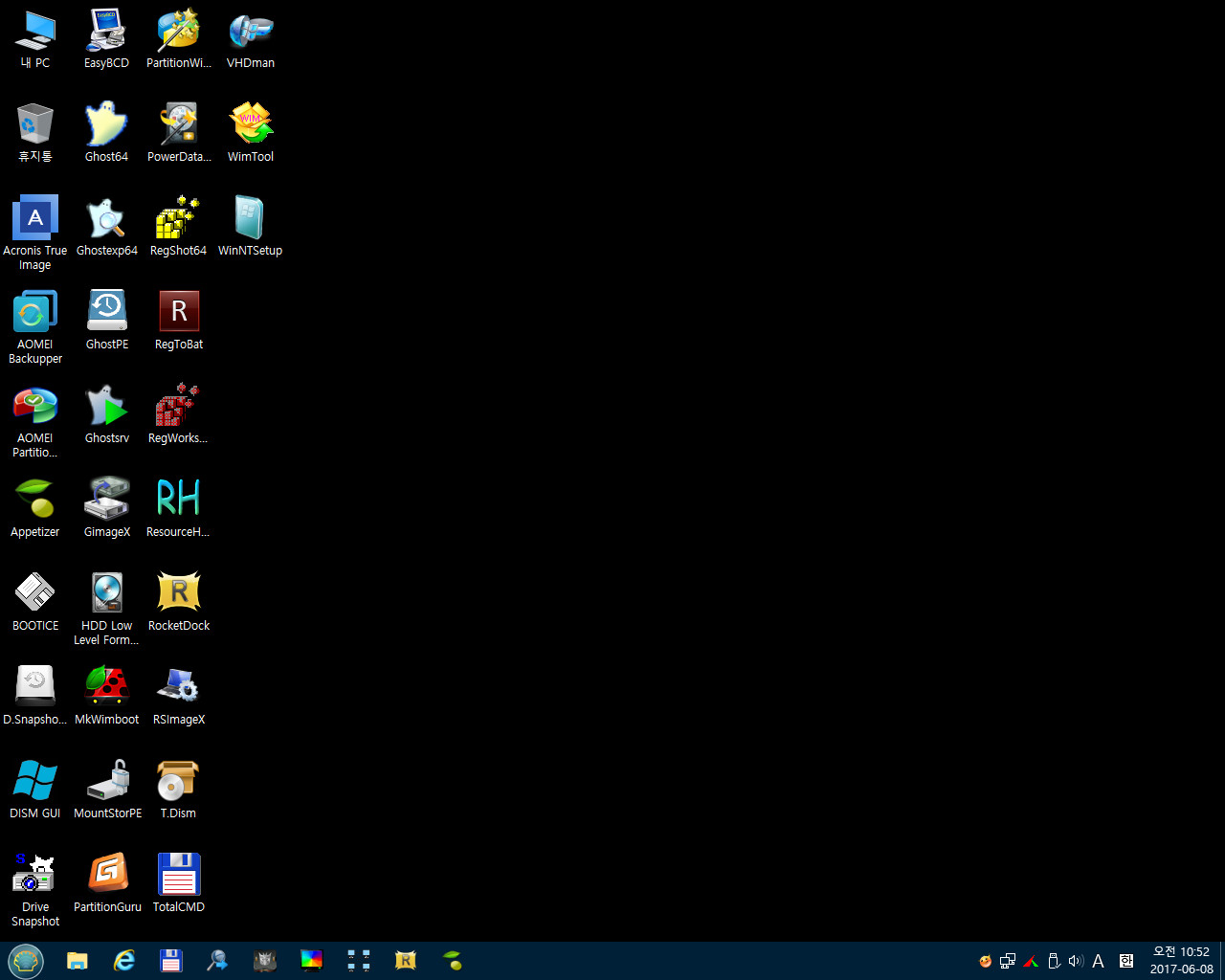Open the rainbow monitor taskbar icon

(x=312, y=961)
